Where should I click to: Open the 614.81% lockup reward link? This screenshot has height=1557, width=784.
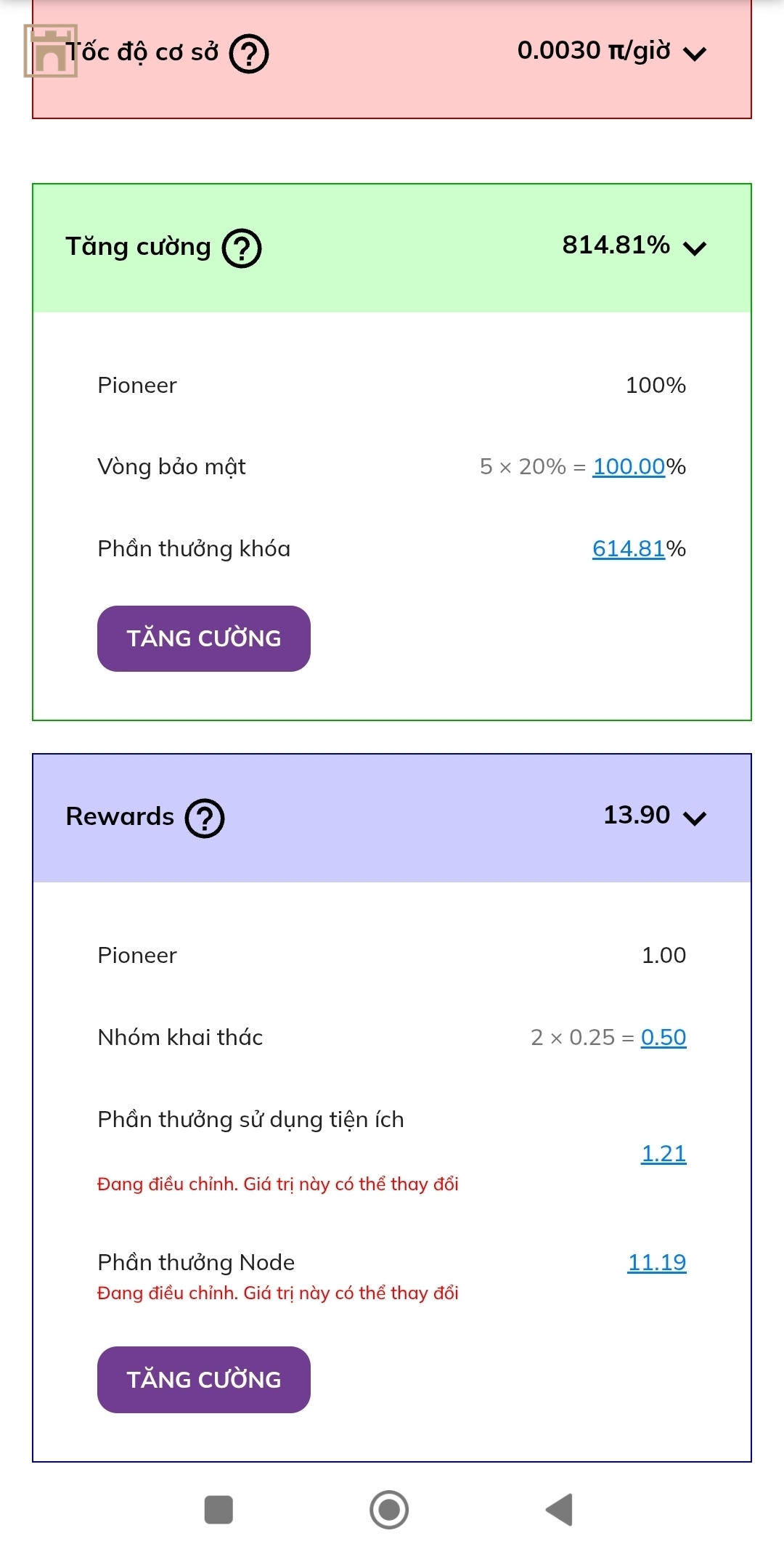click(629, 548)
